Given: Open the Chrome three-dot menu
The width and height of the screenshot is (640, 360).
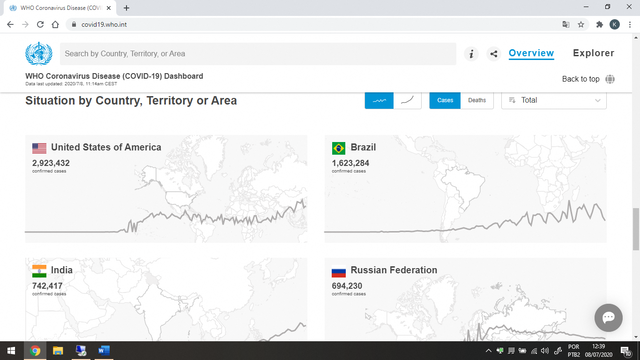Looking at the screenshot, I should [x=630, y=24].
